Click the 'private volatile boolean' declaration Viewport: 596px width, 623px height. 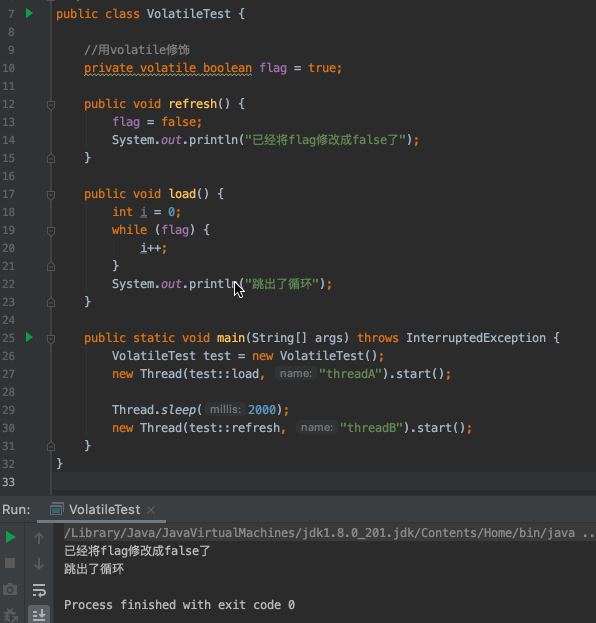tap(168, 68)
